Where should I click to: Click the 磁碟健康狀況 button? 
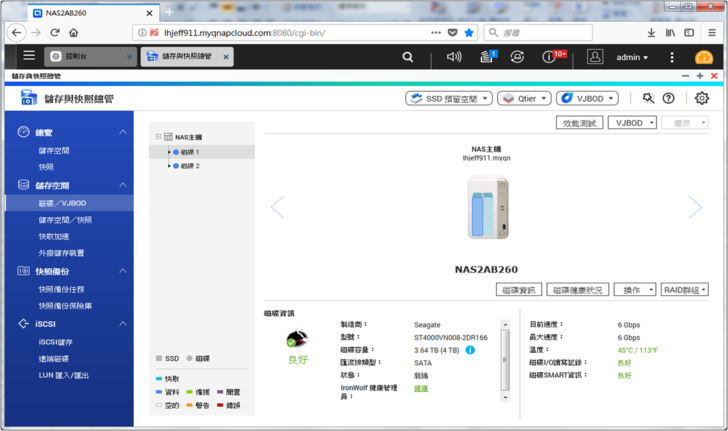coord(578,290)
